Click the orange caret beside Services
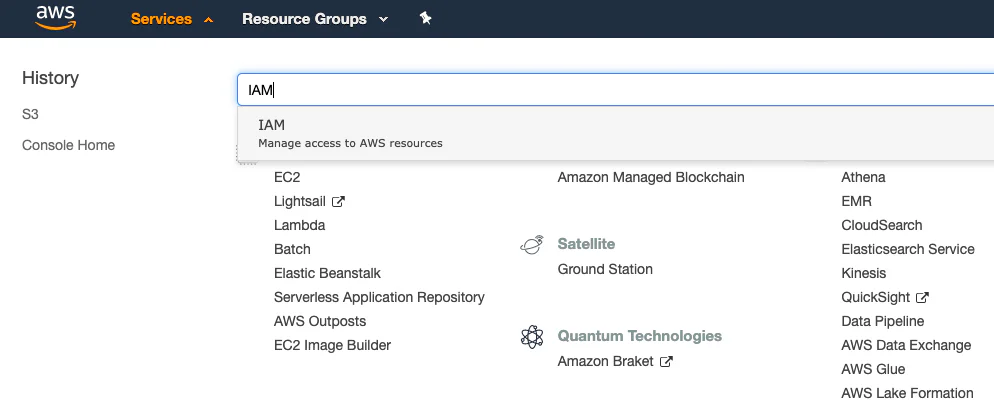Screen dimensions: 994x401 (x=209, y=20)
